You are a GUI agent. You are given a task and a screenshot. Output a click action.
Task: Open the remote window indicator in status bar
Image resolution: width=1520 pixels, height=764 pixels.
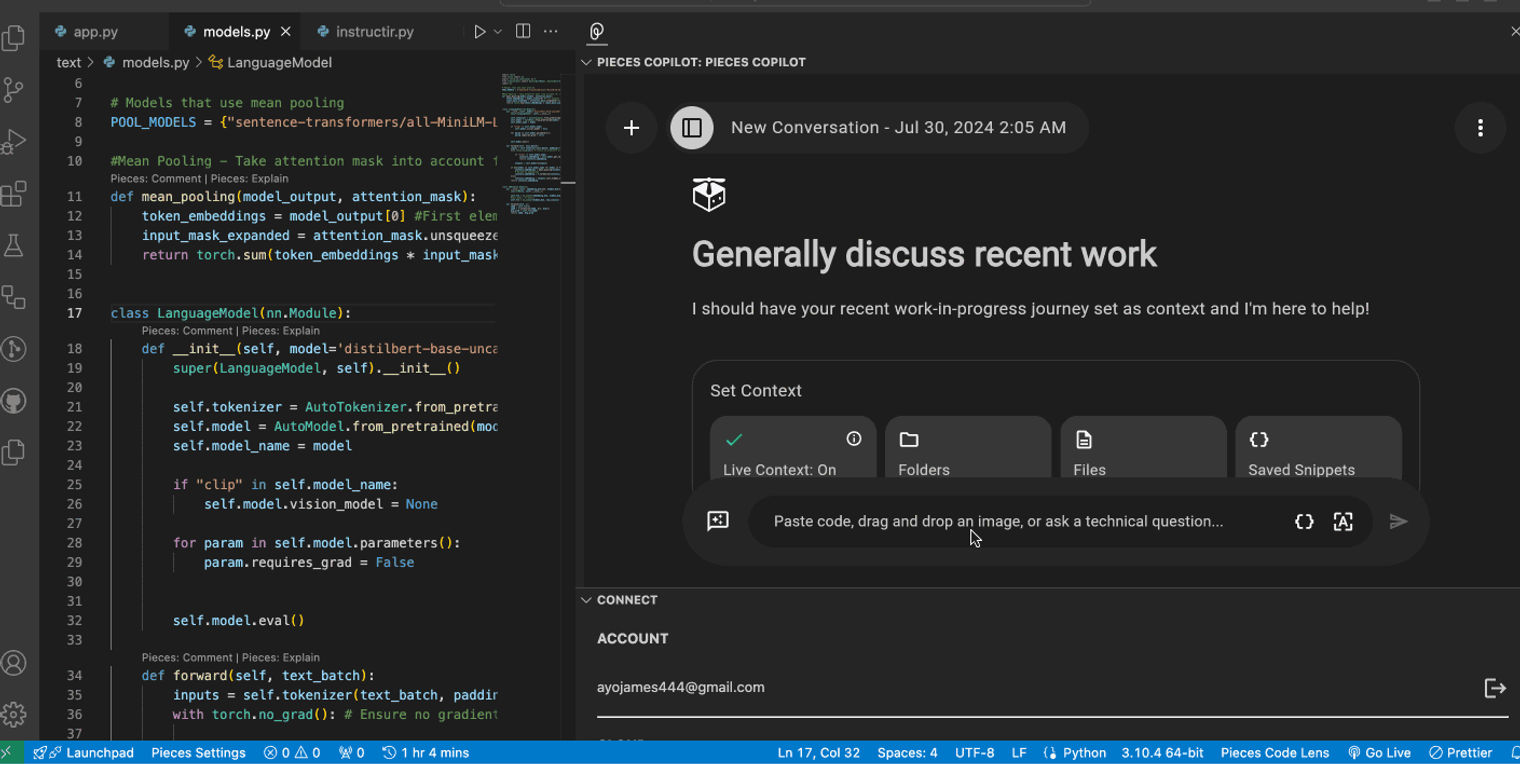click(8, 753)
